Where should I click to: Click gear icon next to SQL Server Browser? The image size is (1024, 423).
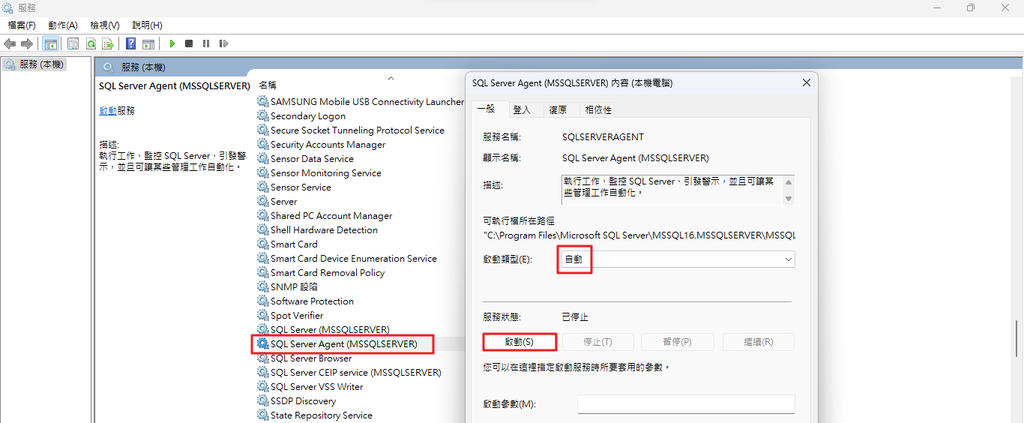pyautogui.click(x=263, y=358)
